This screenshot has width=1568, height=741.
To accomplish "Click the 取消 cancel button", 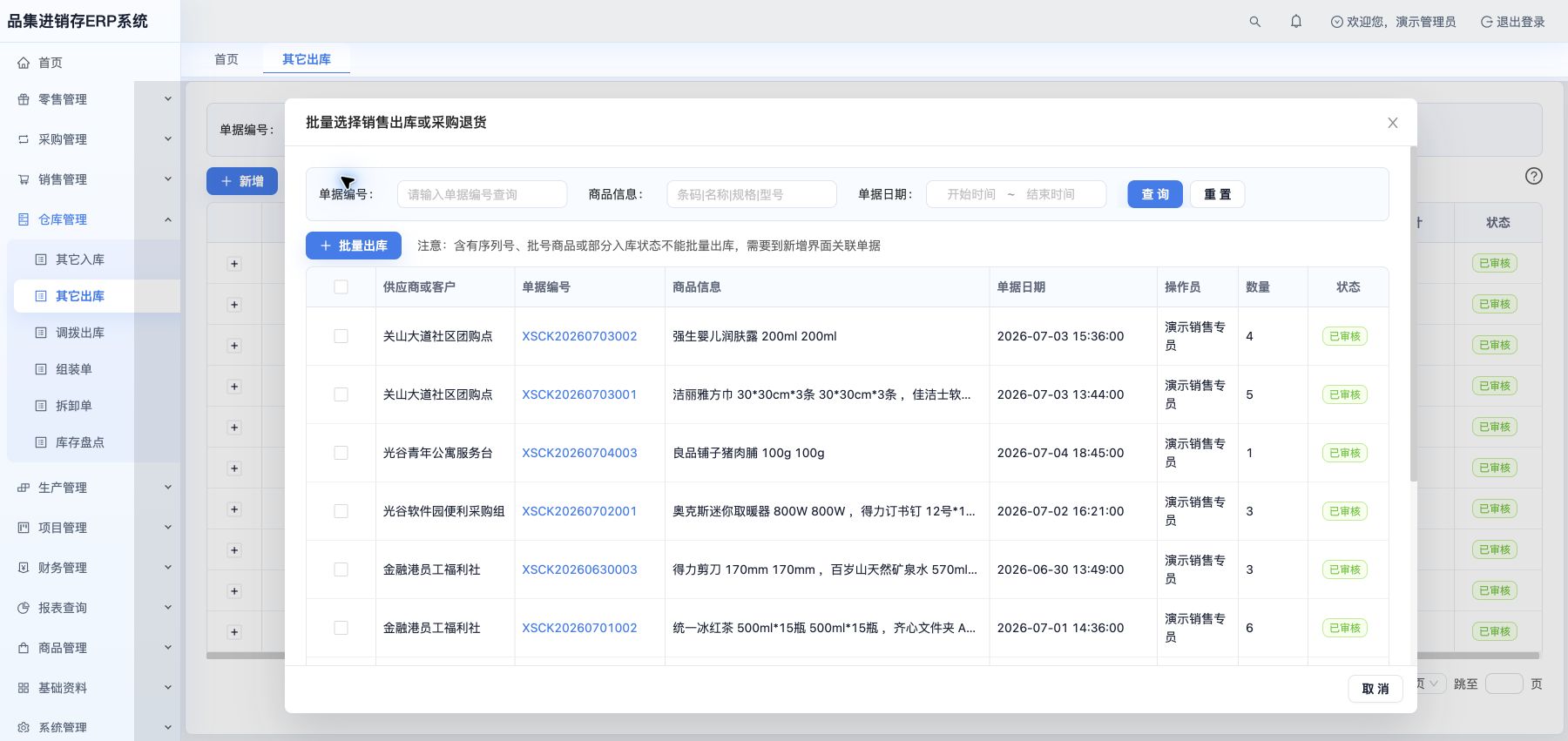I will click(x=1375, y=689).
